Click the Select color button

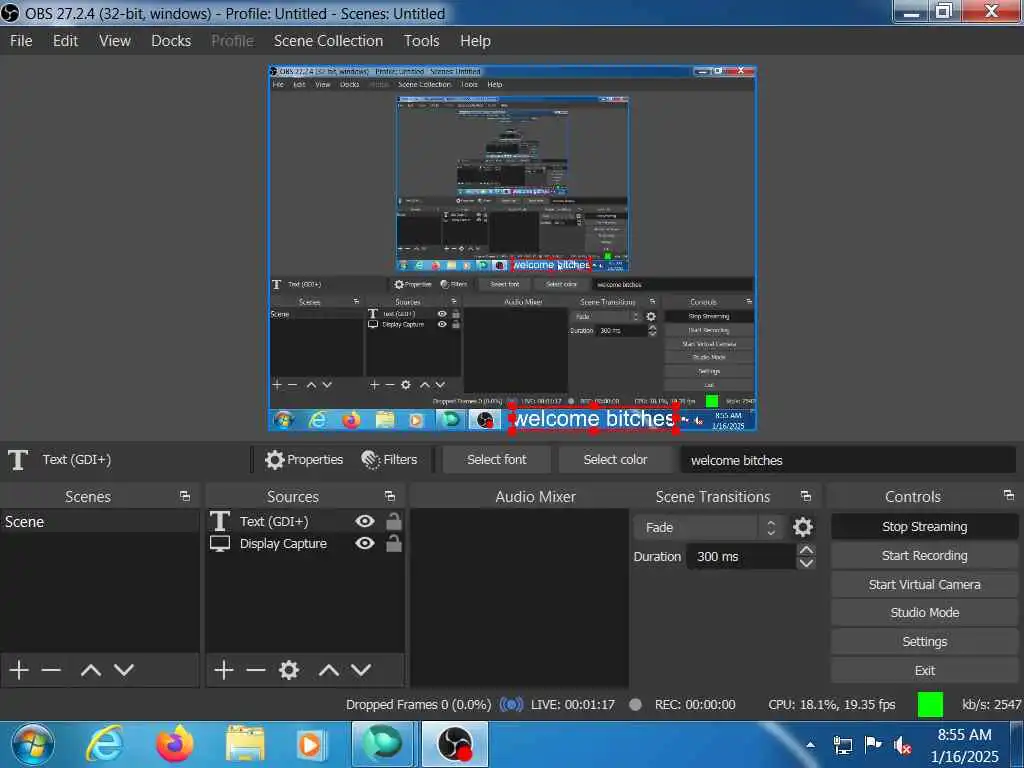click(x=615, y=460)
